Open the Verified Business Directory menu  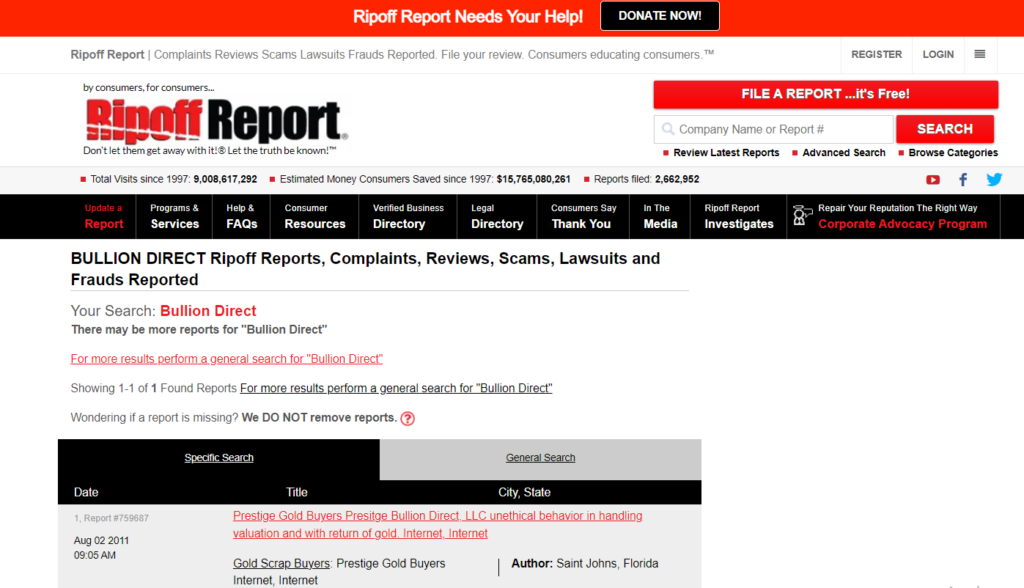(x=408, y=216)
